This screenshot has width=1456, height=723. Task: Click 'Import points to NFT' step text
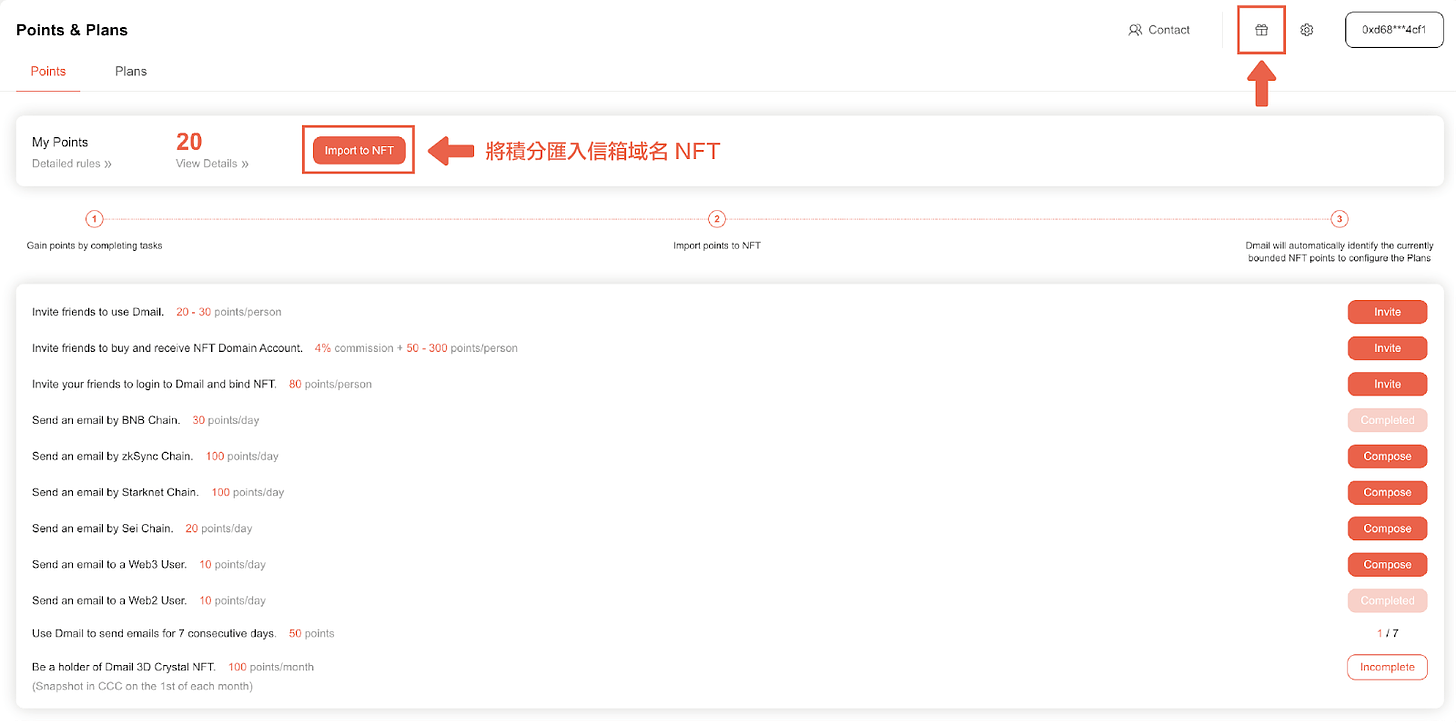pyautogui.click(x=717, y=245)
